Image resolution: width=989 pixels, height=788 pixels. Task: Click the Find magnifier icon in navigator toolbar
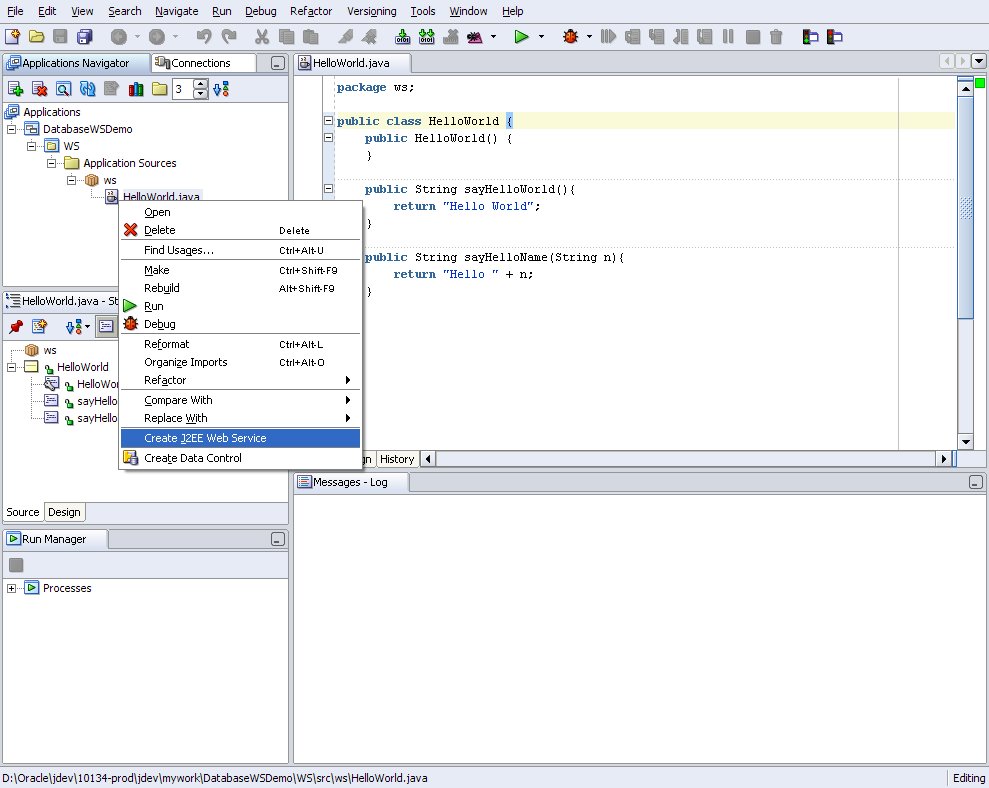(63, 89)
